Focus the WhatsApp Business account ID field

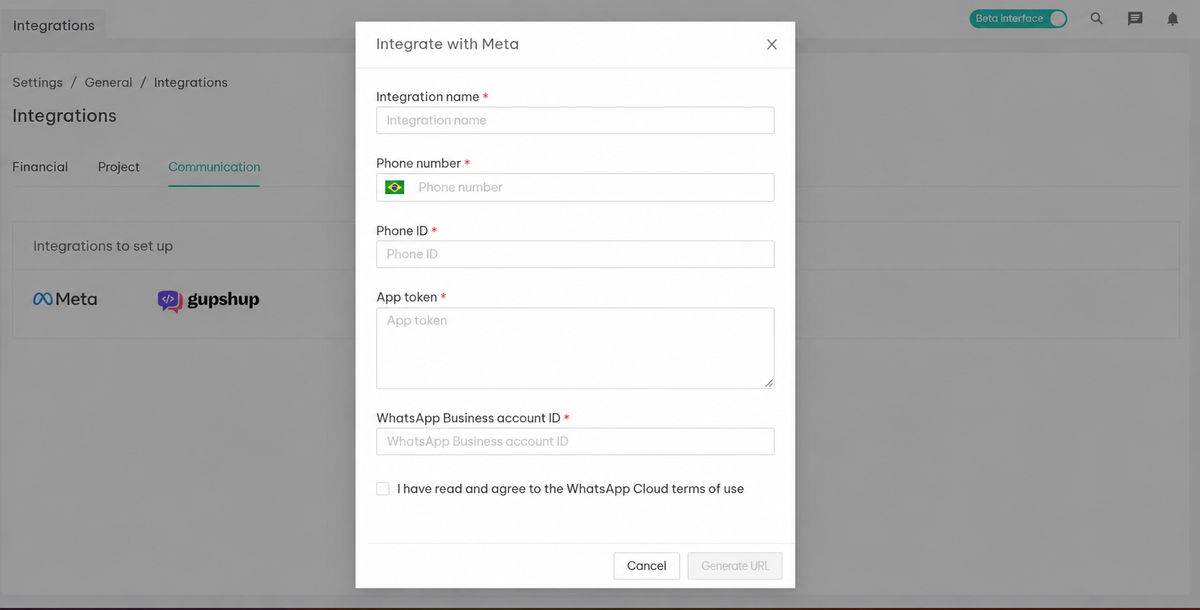(575, 441)
